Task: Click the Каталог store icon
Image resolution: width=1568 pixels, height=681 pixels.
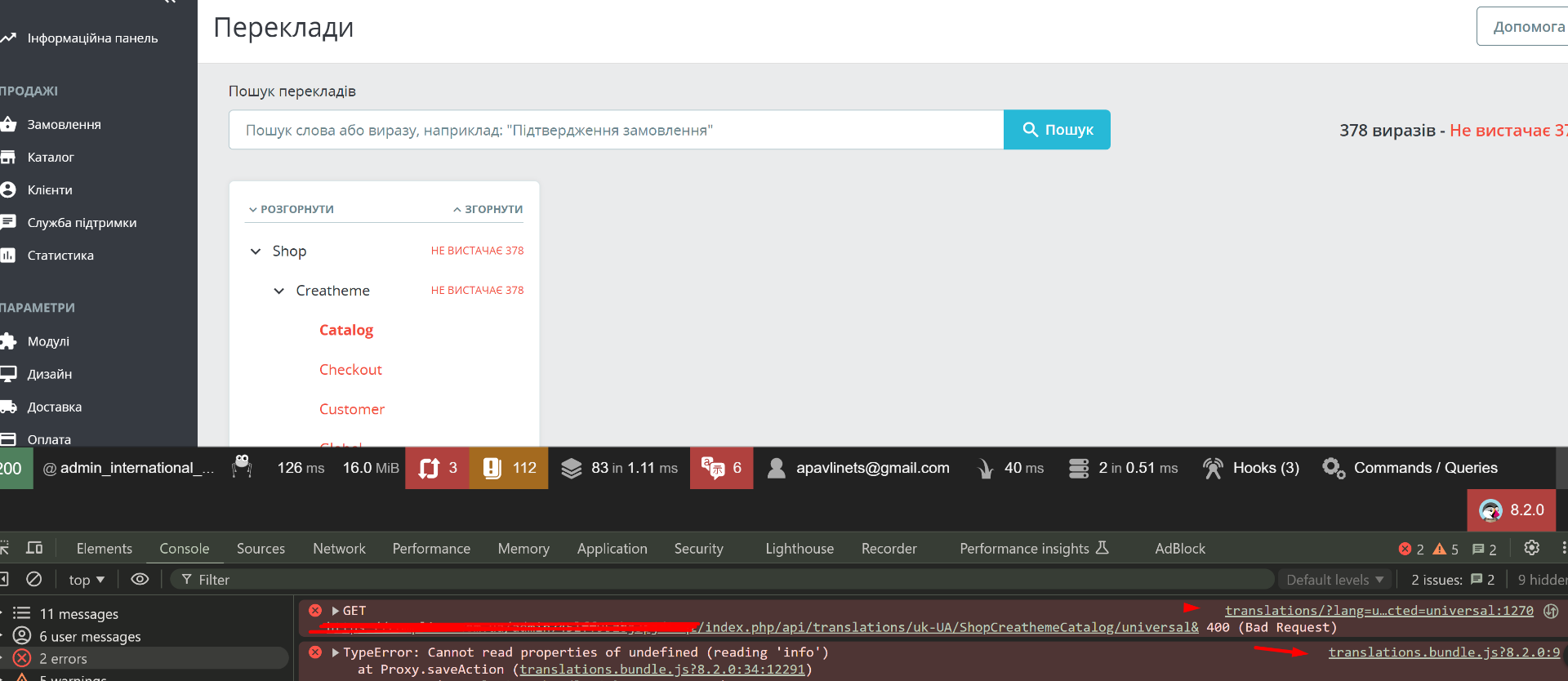Action: click(8, 157)
